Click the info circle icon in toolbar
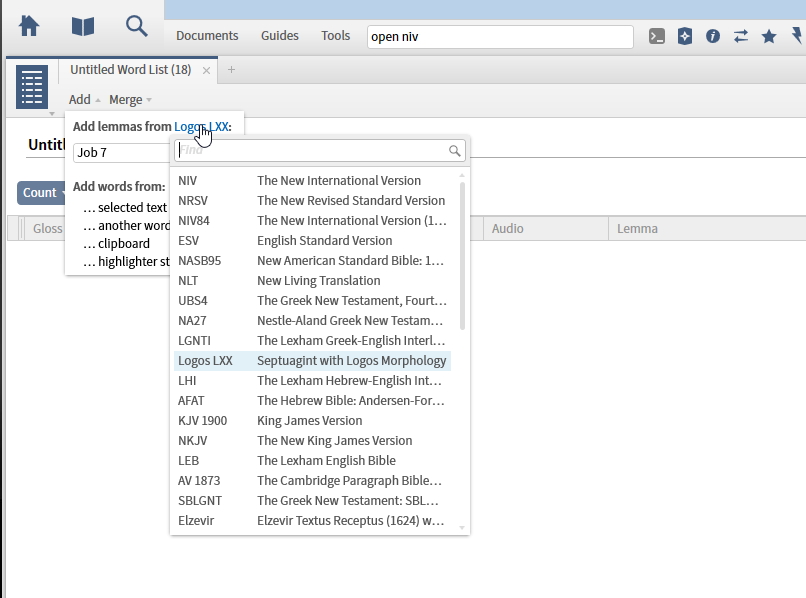The height and width of the screenshot is (598, 806). point(712,36)
